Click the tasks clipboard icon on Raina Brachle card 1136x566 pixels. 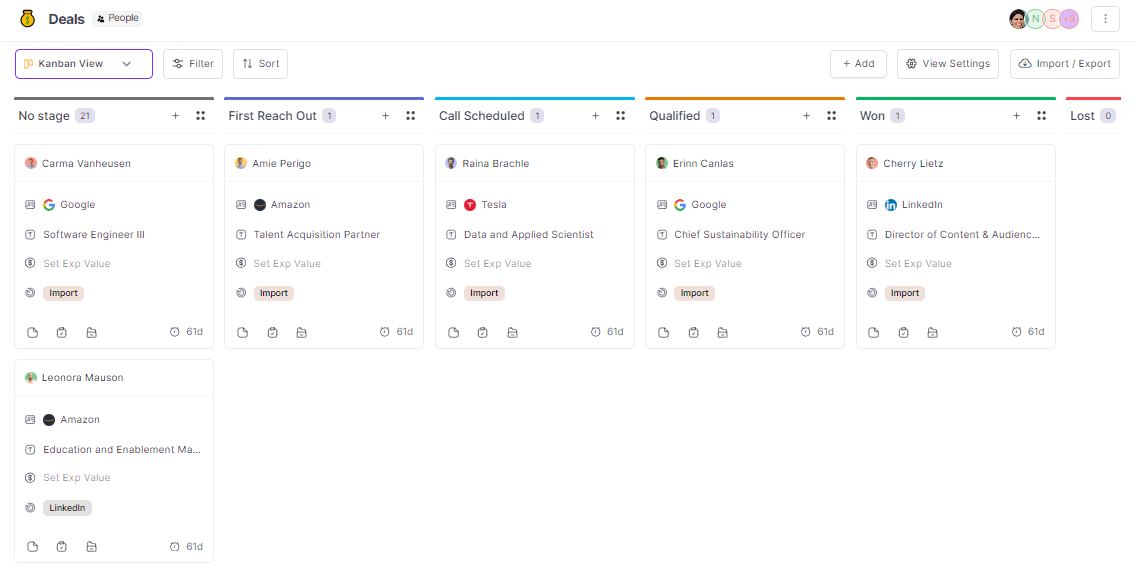click(483, 333)
